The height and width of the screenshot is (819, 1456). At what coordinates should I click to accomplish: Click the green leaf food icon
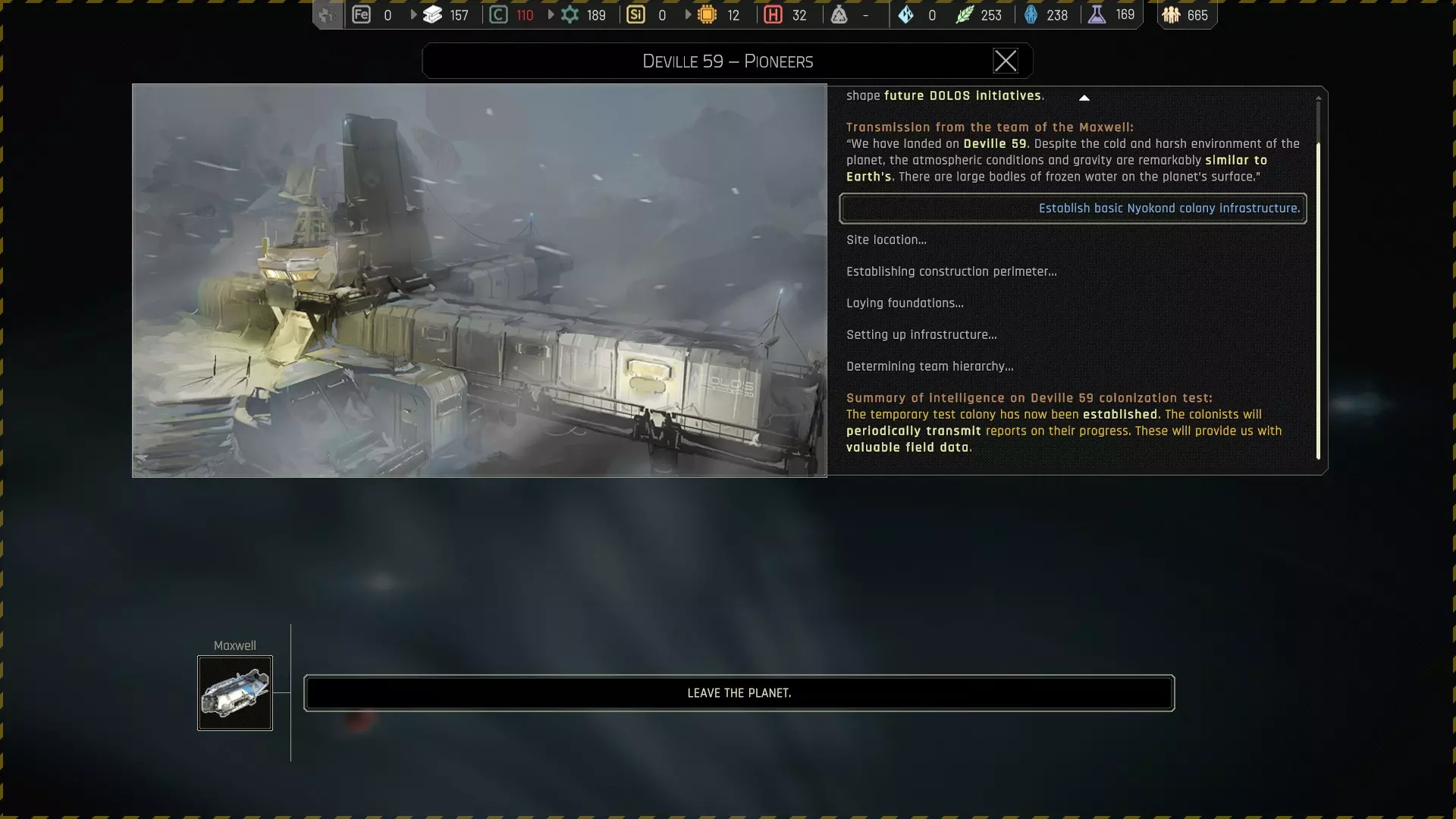click(964, 14)
